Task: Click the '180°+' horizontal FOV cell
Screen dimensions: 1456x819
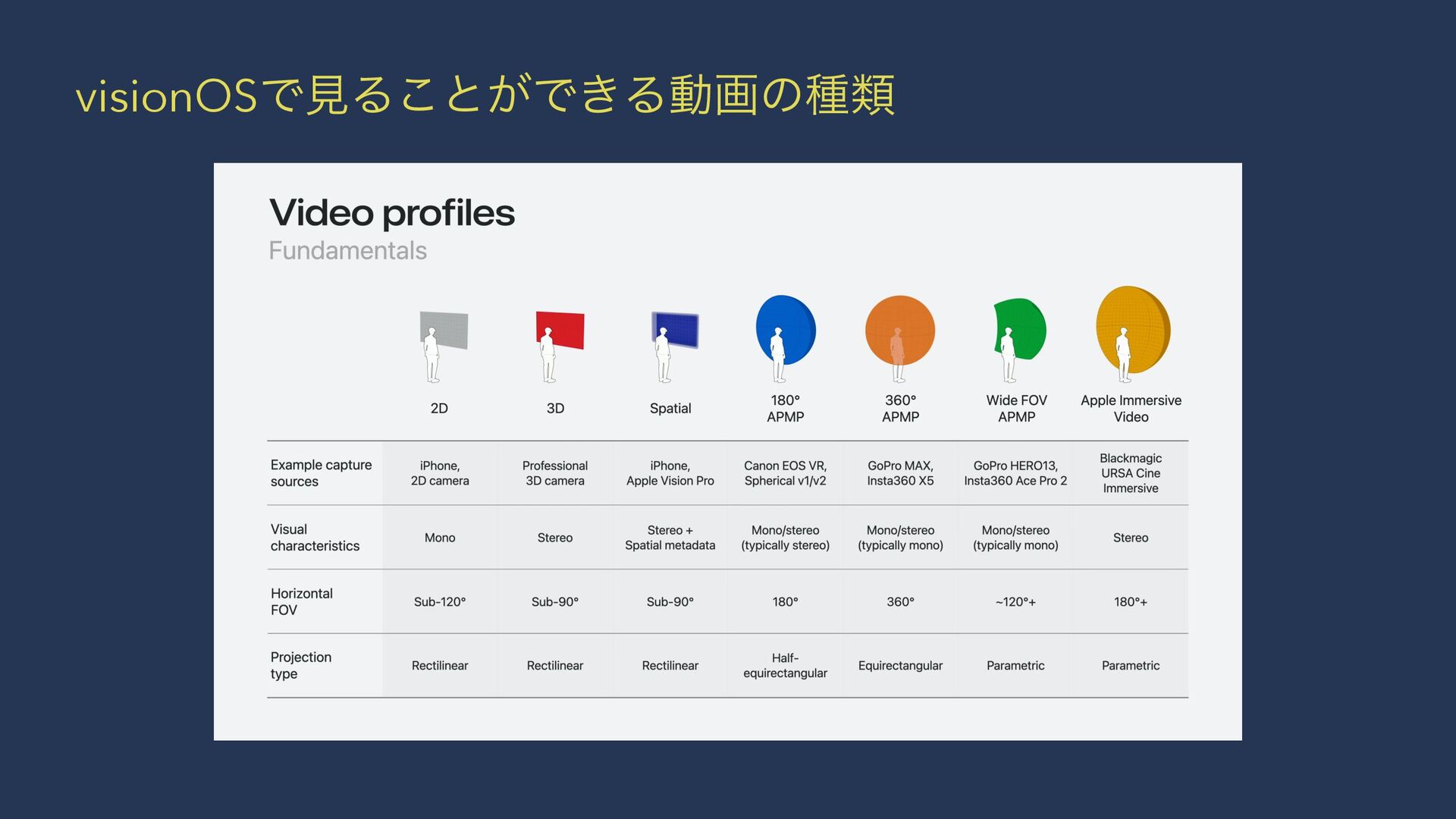Action: pos(1131,602)
